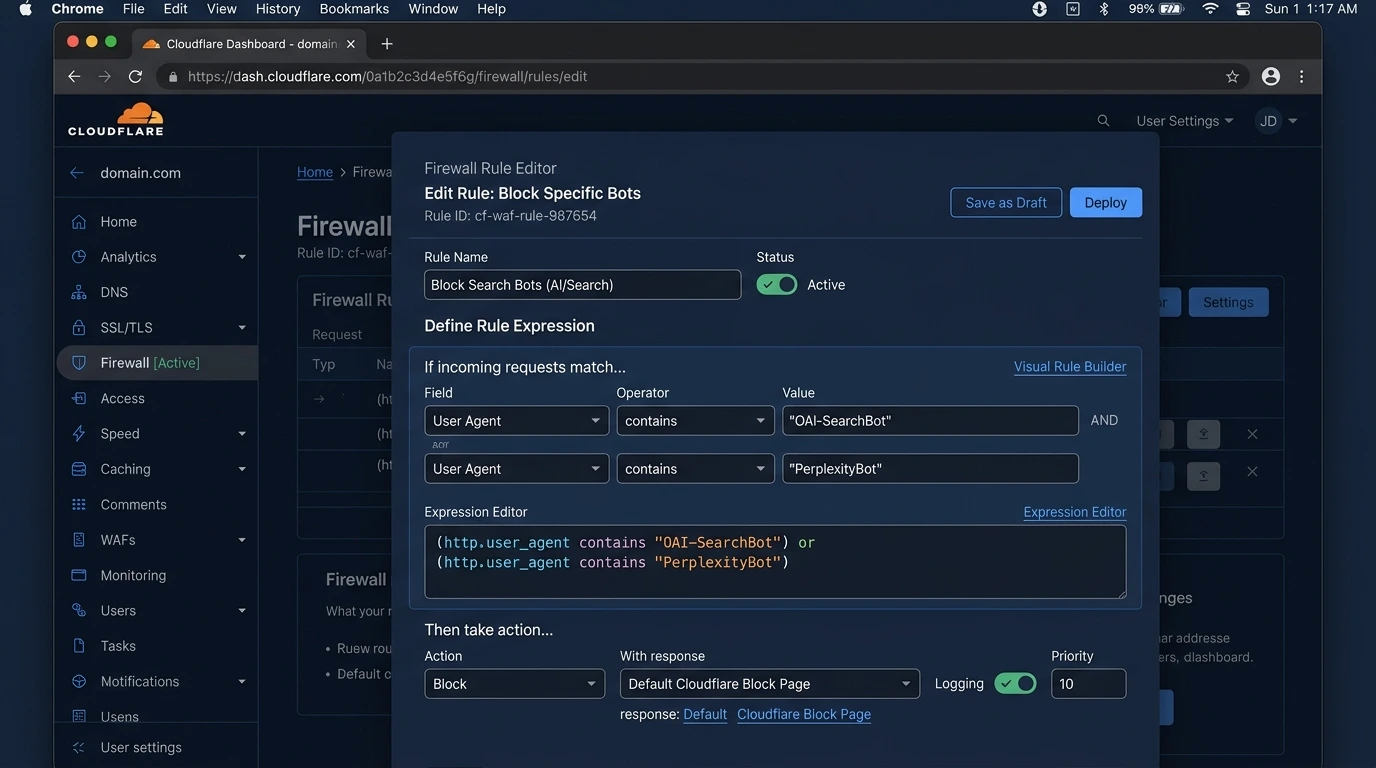1376x768 pixels.
Task: Click the dashboard search magnifier icon
Action: (1103, 121)
